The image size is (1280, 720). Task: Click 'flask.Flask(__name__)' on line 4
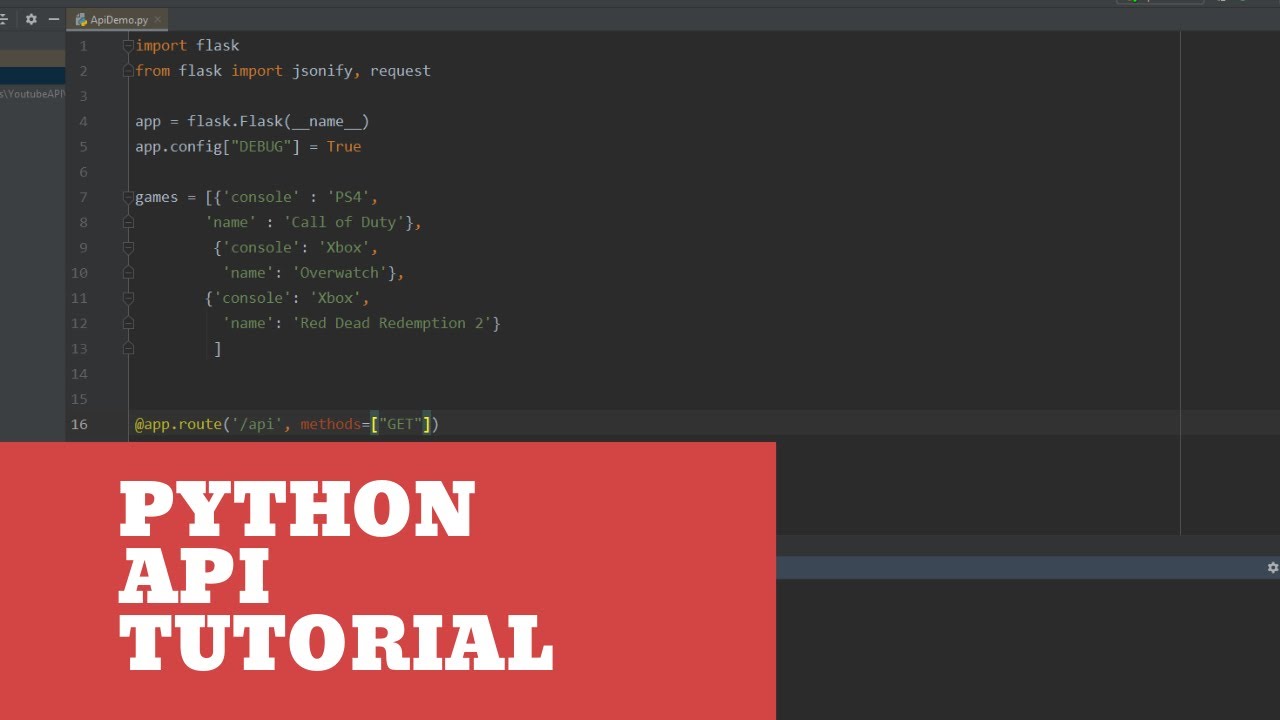click(x=278, y=121)
